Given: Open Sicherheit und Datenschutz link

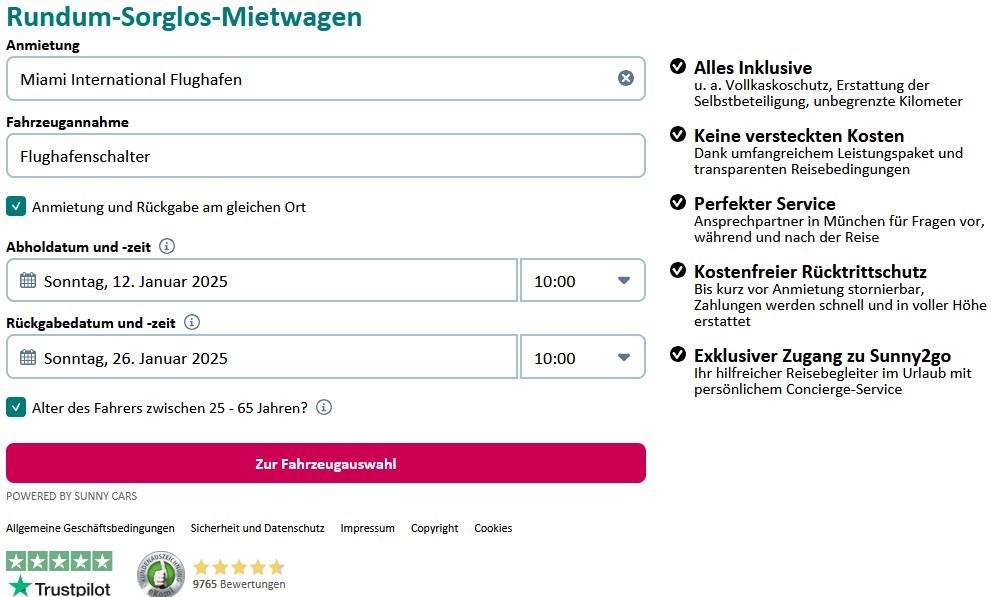Looking at the screenshot, I should 257,528.
